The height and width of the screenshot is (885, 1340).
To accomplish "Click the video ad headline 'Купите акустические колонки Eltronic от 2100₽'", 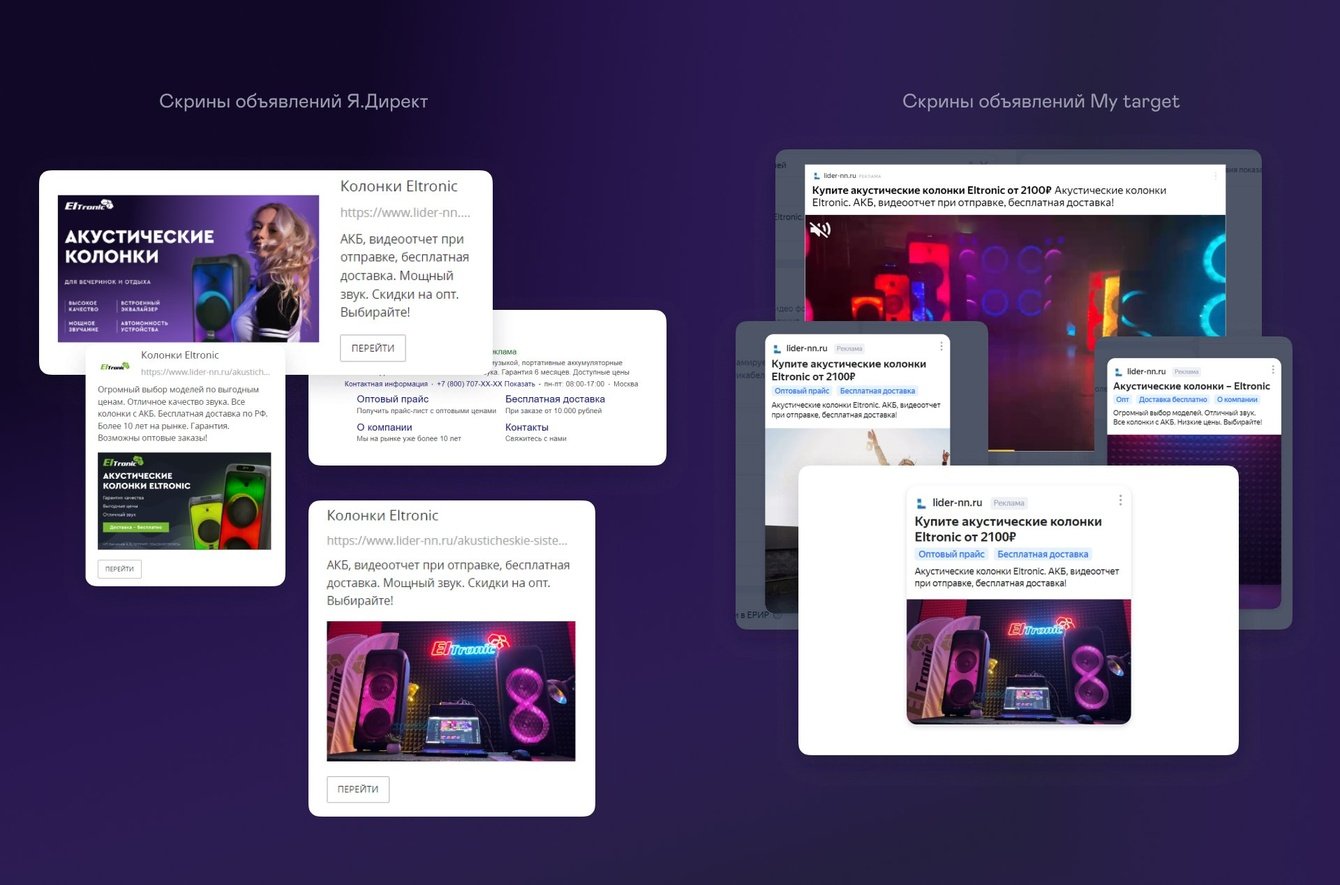I will 931,190.
